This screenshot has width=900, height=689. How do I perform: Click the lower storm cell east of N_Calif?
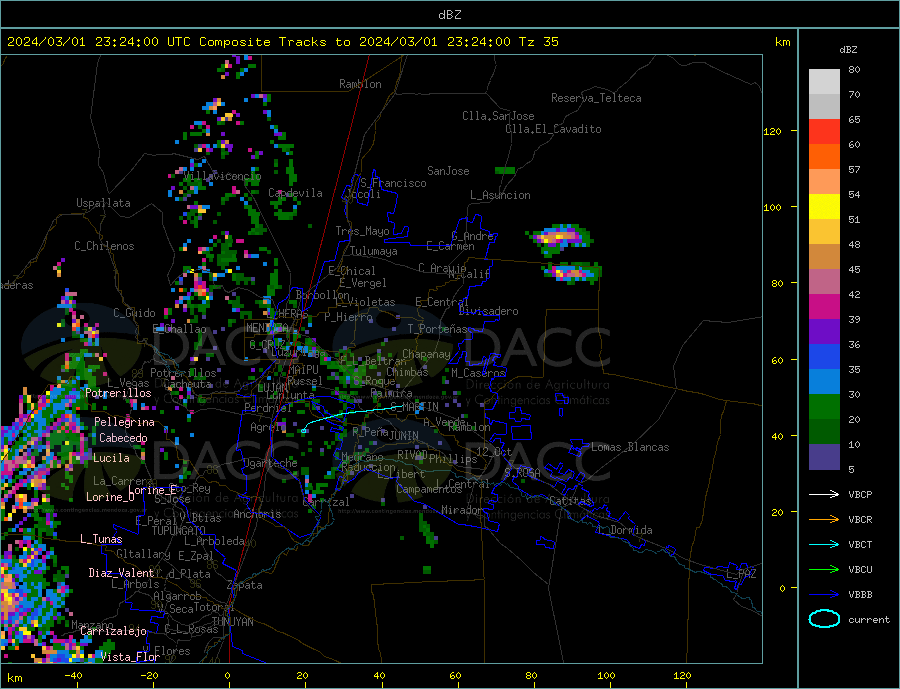[572, 272]
